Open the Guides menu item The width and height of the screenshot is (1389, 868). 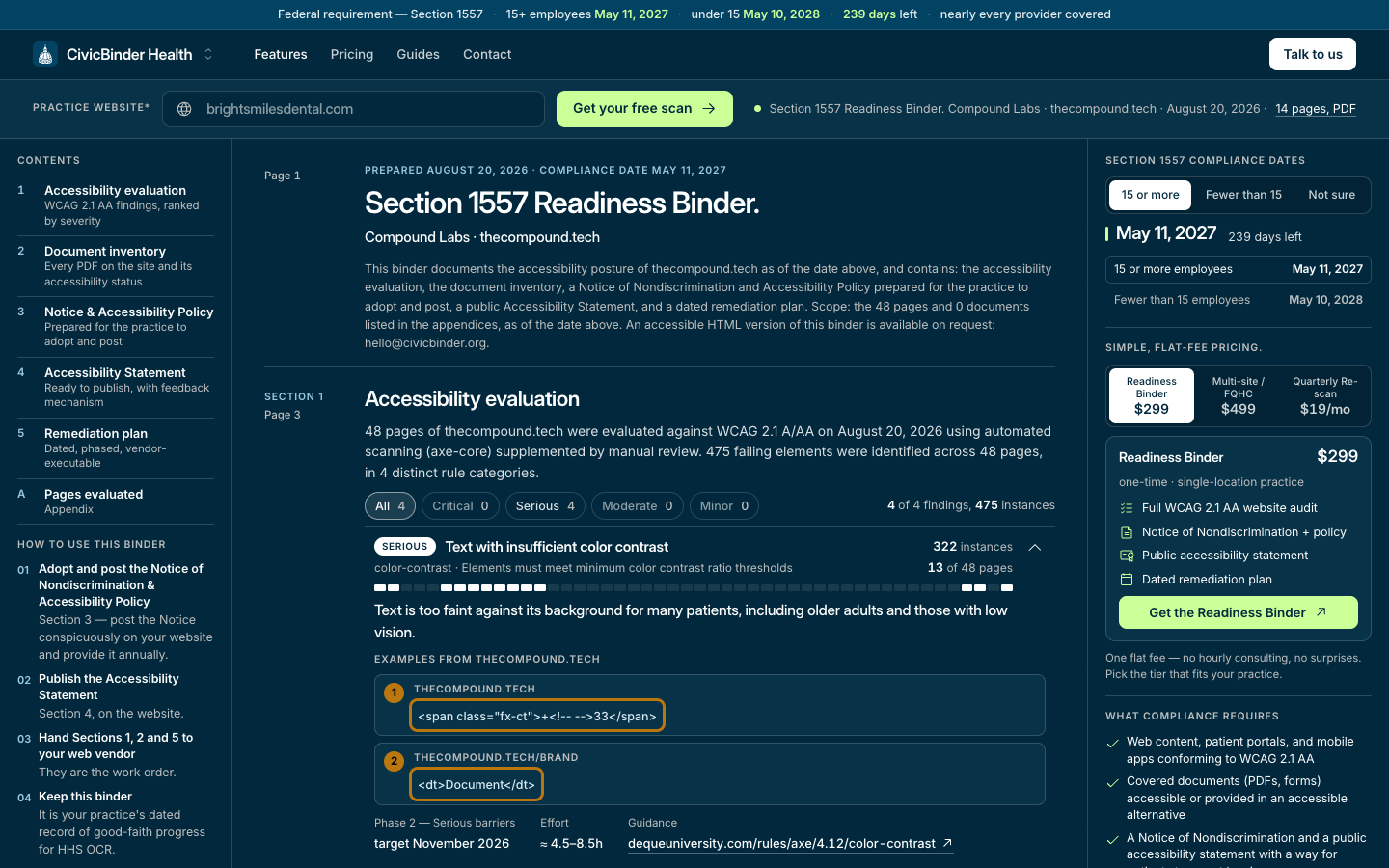[x=419, y=54]
